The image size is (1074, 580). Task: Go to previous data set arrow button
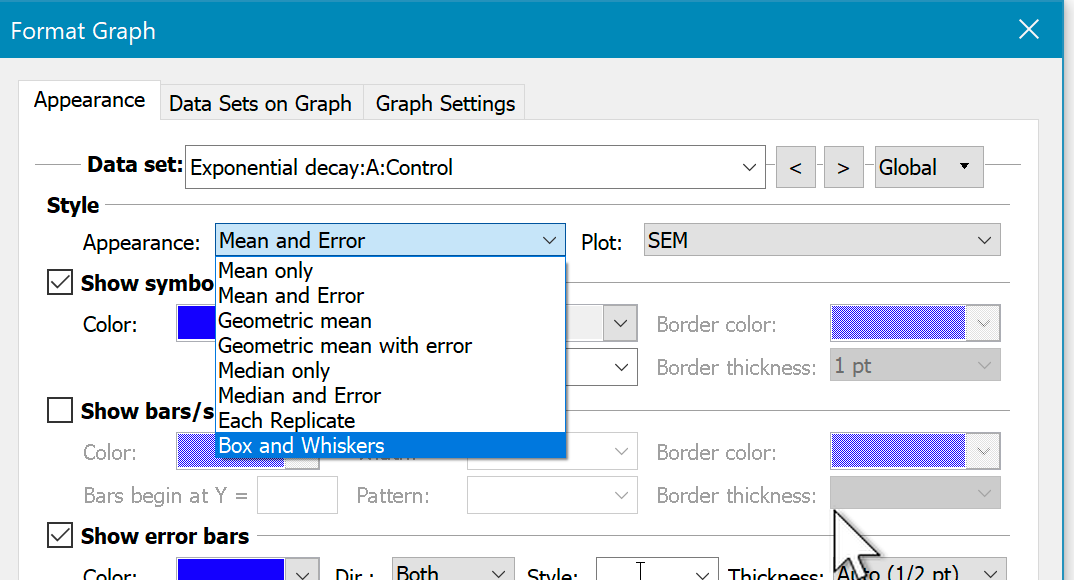[x=795, y=168]
